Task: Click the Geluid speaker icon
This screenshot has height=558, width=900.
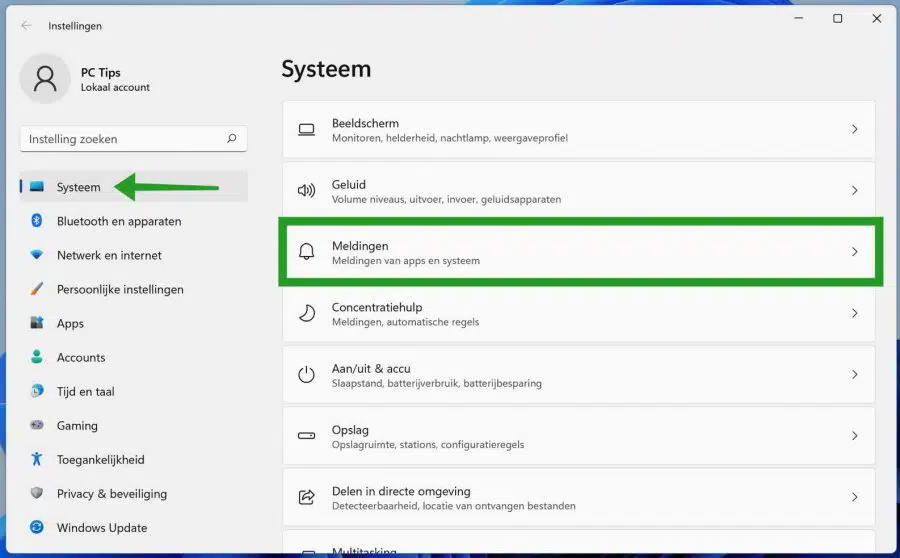Action: 307,191
